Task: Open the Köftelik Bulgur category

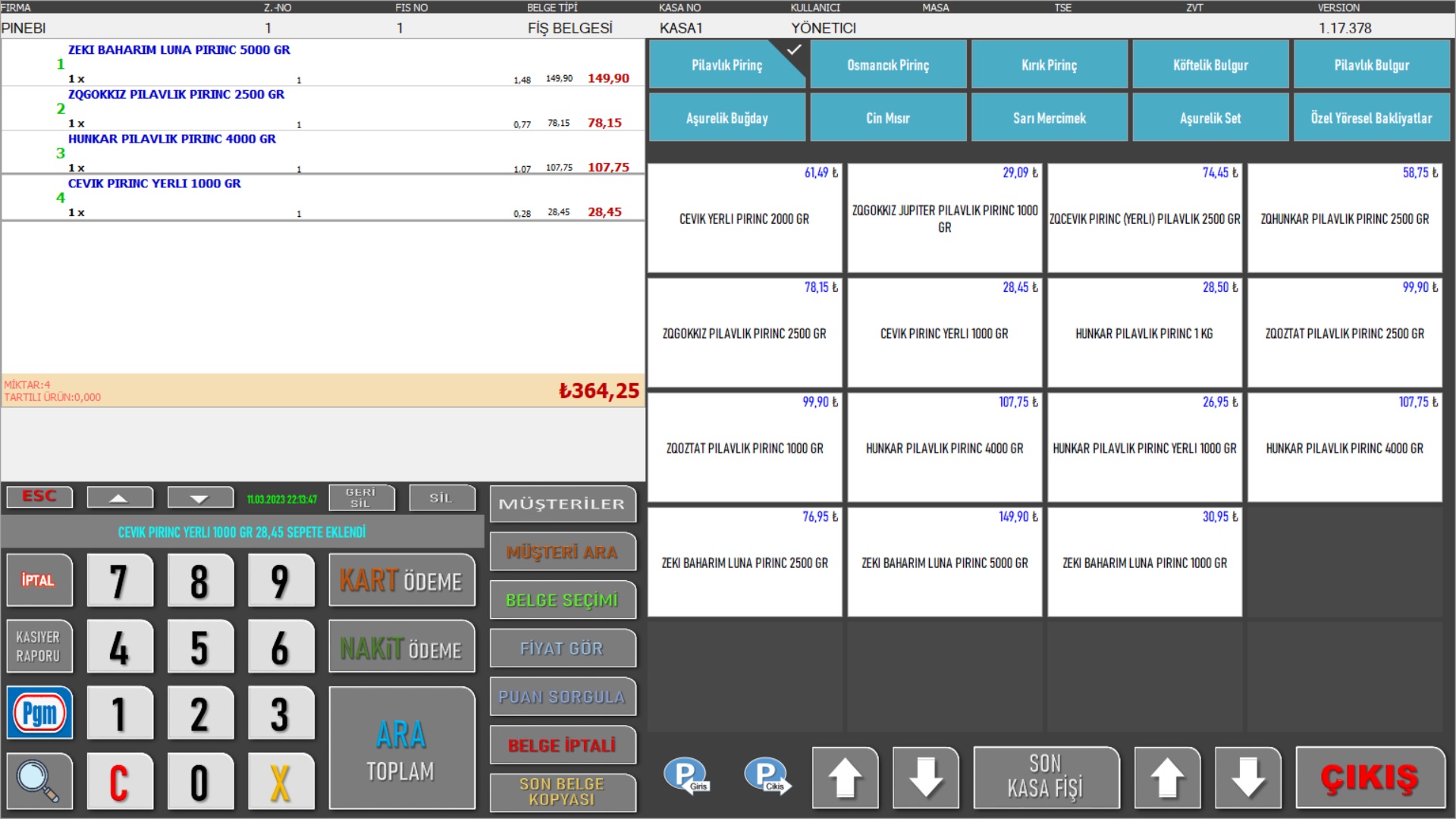Action: point(1210,65)
